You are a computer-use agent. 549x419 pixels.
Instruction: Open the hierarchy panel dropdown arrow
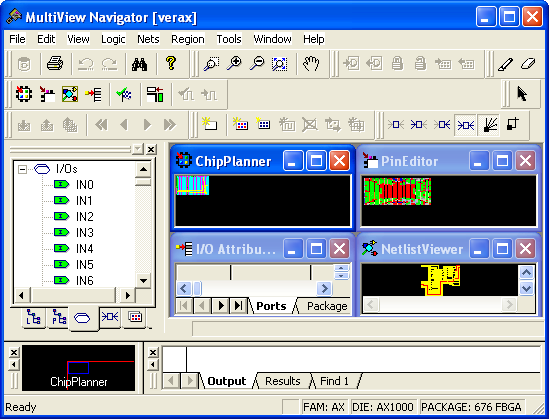coord(138,149)
